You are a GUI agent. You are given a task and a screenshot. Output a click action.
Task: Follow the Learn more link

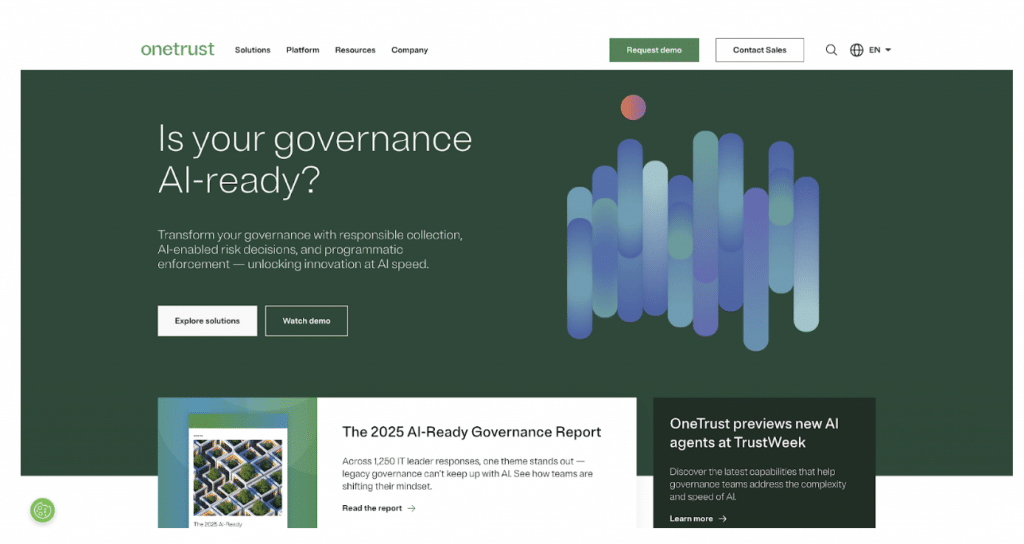(x=691, y=519)
